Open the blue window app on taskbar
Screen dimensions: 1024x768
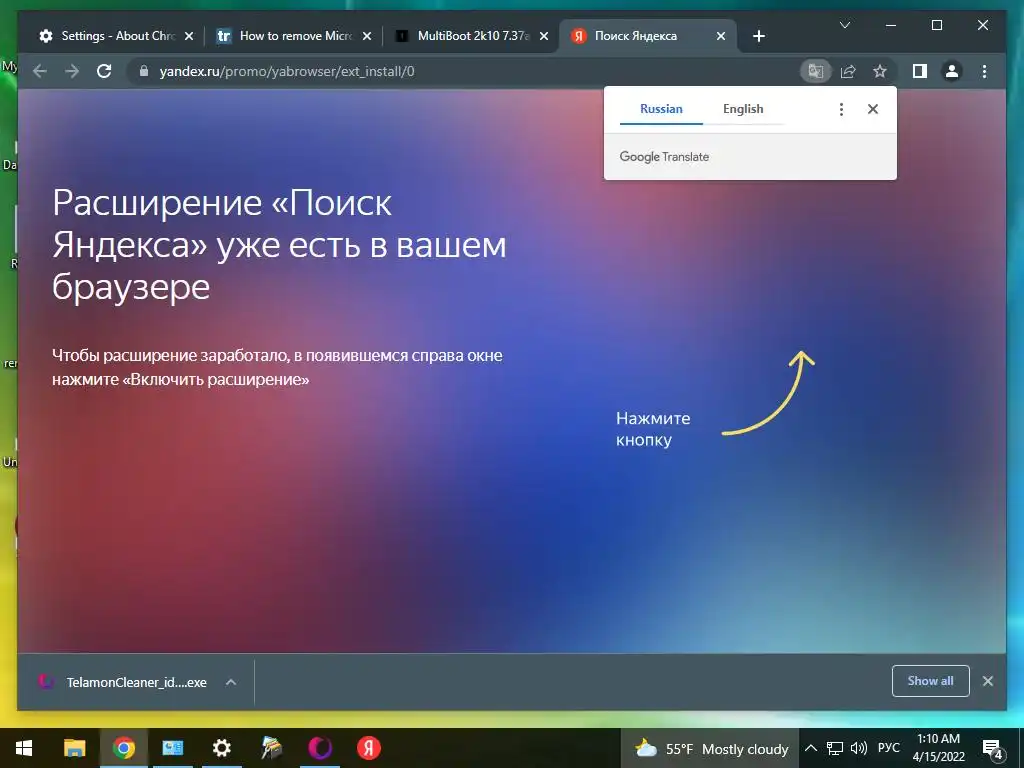[172, 748]
